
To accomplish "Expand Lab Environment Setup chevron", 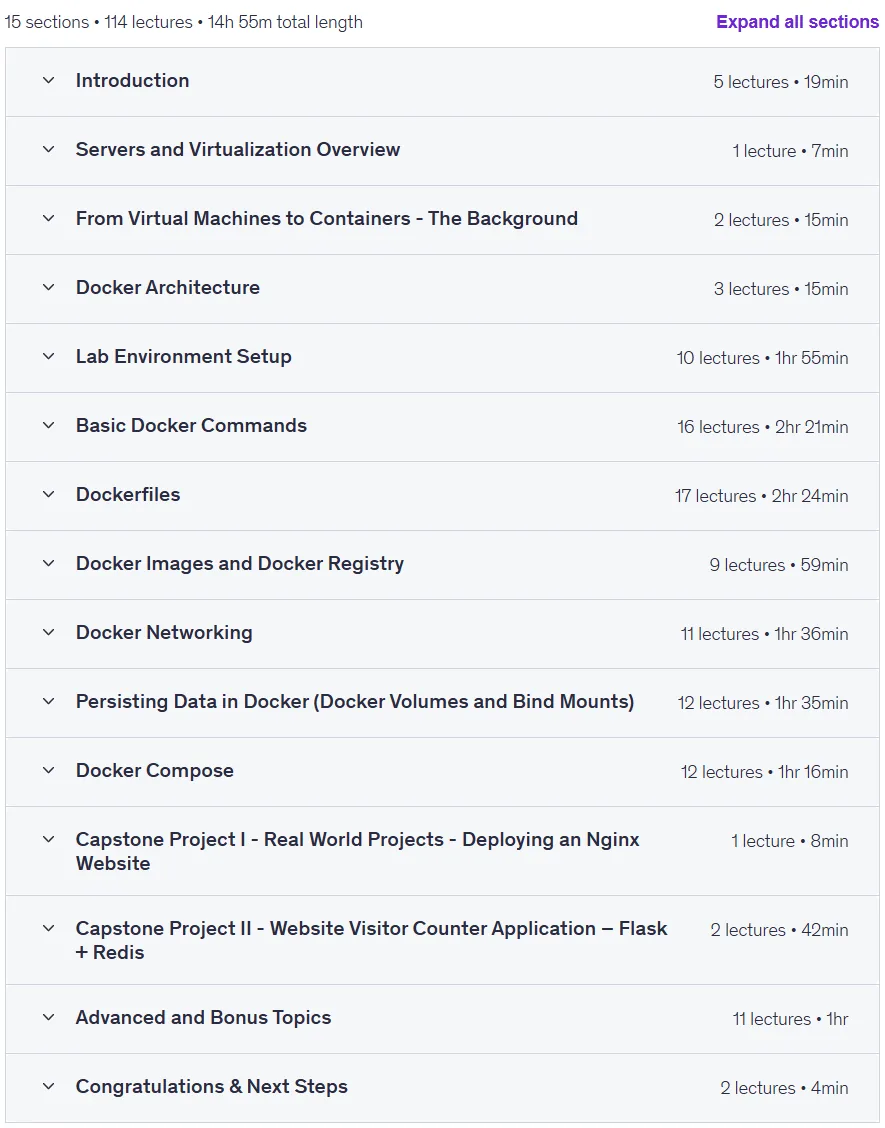I will (x=48, y=357).
